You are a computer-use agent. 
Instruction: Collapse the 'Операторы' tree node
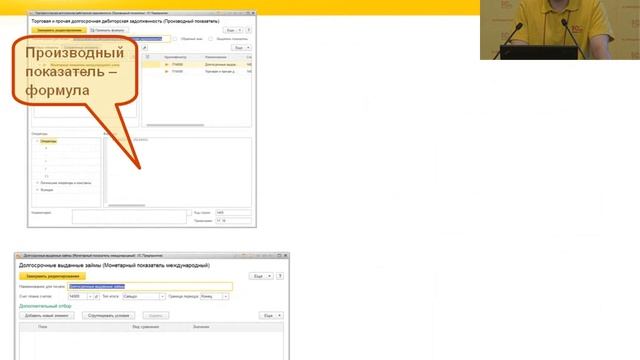tap(37, 141)
